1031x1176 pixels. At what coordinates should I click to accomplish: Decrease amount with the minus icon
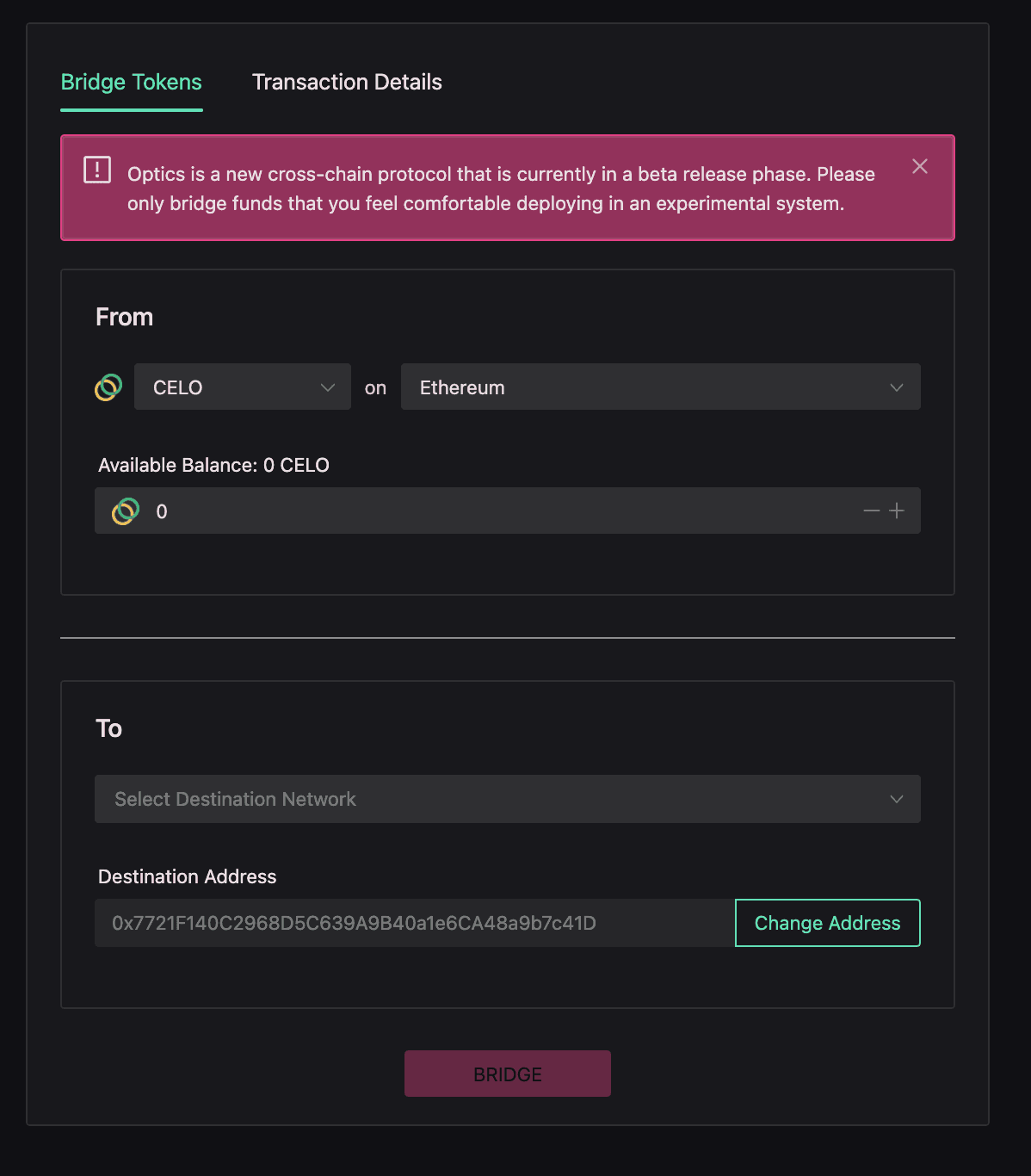pyautogui.click(x=872, y=511)
